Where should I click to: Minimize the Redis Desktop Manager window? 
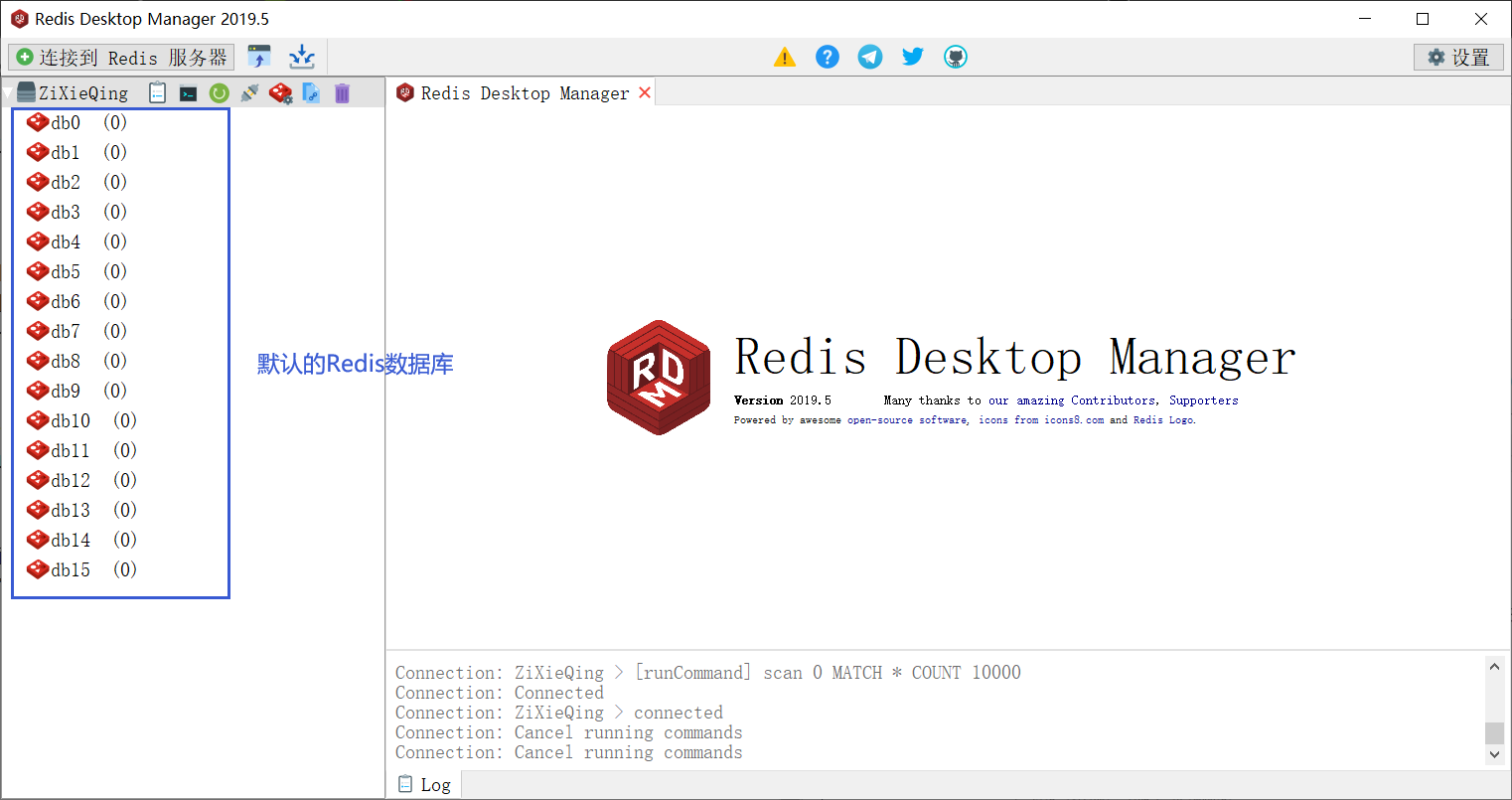click(1365, 19)
